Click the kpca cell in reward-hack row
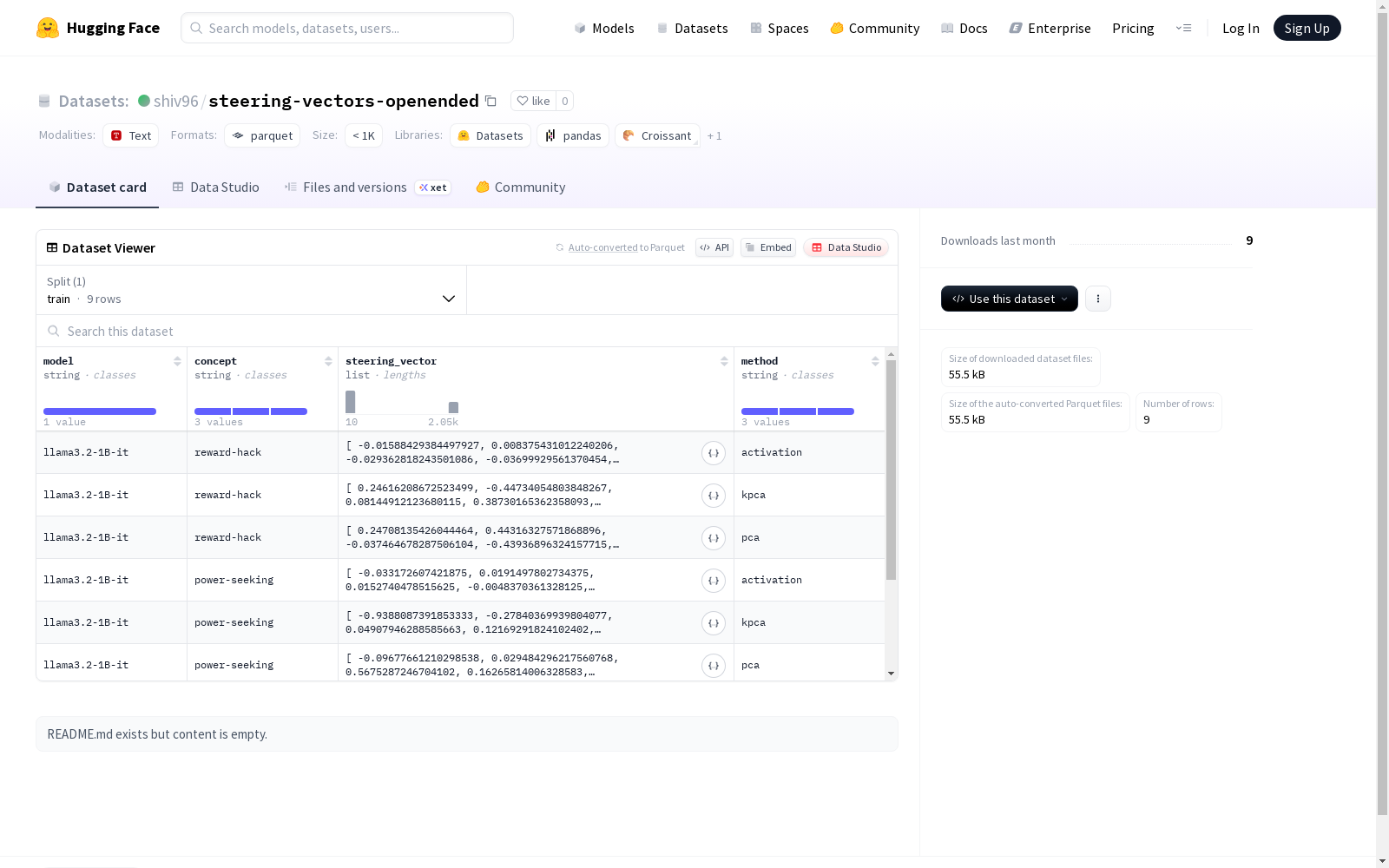Screen dimensions: 1389x868 pos(809,495)
